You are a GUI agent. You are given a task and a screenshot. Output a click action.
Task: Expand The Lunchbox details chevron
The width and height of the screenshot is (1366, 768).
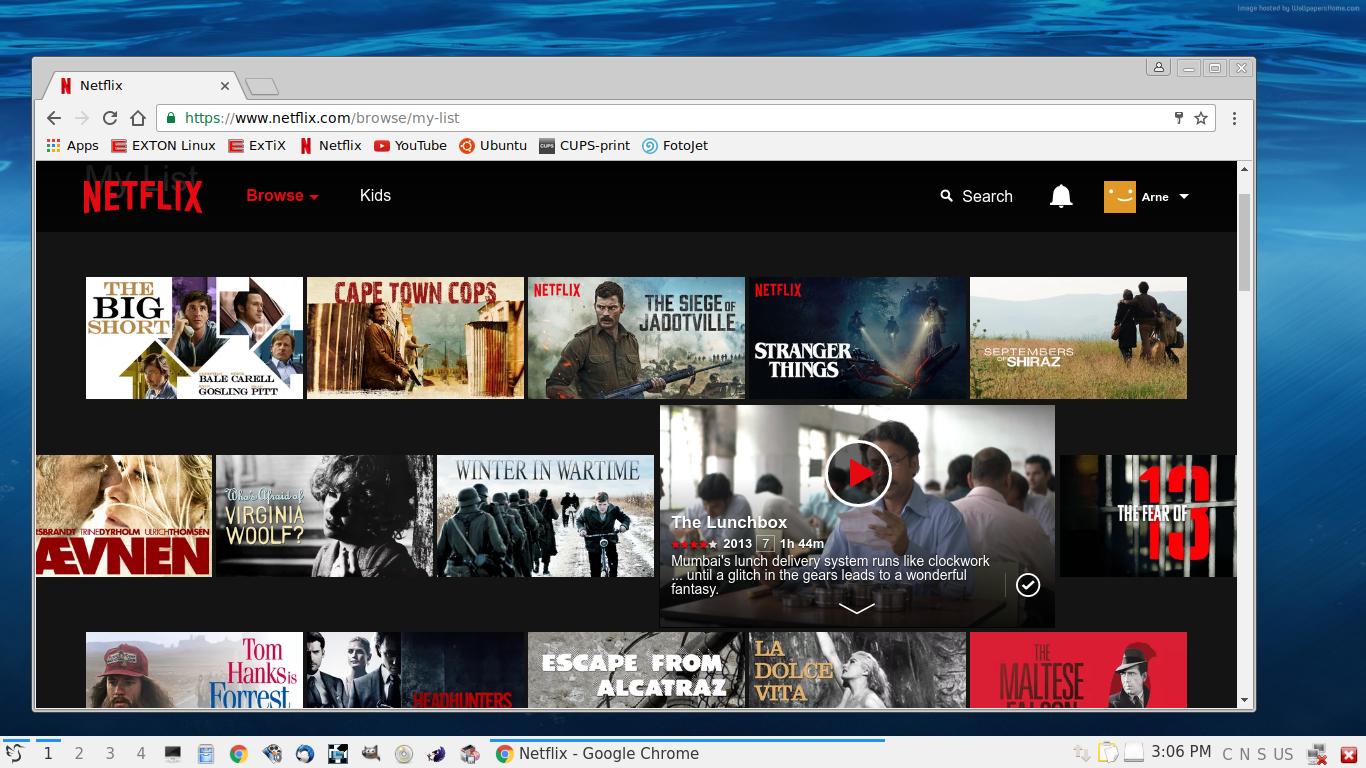click(856, 607)
